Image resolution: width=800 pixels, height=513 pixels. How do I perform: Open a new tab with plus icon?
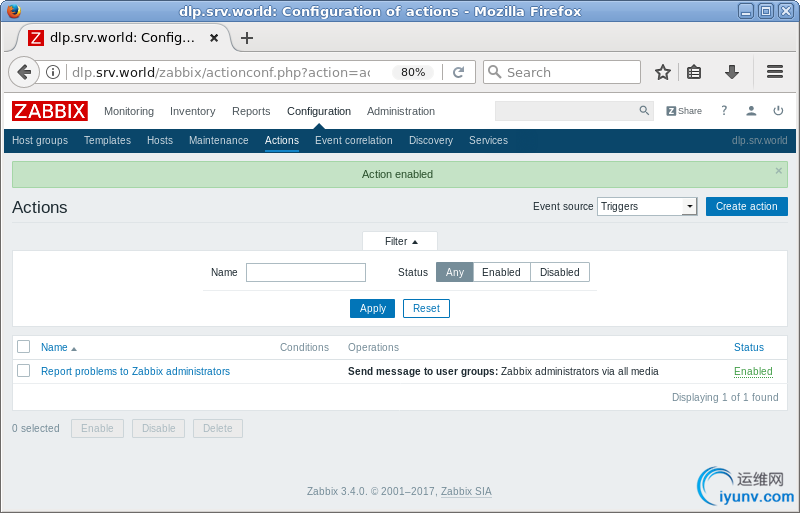click(247, 38)
